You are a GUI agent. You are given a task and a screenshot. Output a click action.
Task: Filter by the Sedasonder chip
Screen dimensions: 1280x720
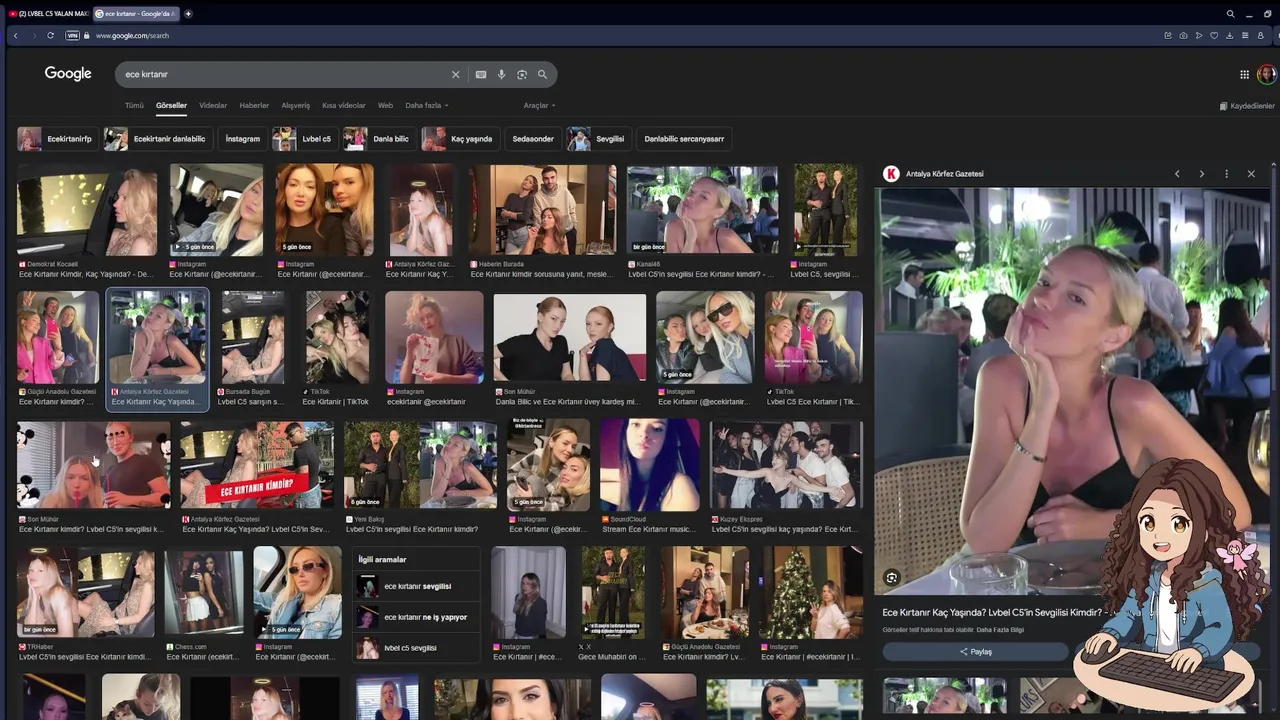pos(533,139)
